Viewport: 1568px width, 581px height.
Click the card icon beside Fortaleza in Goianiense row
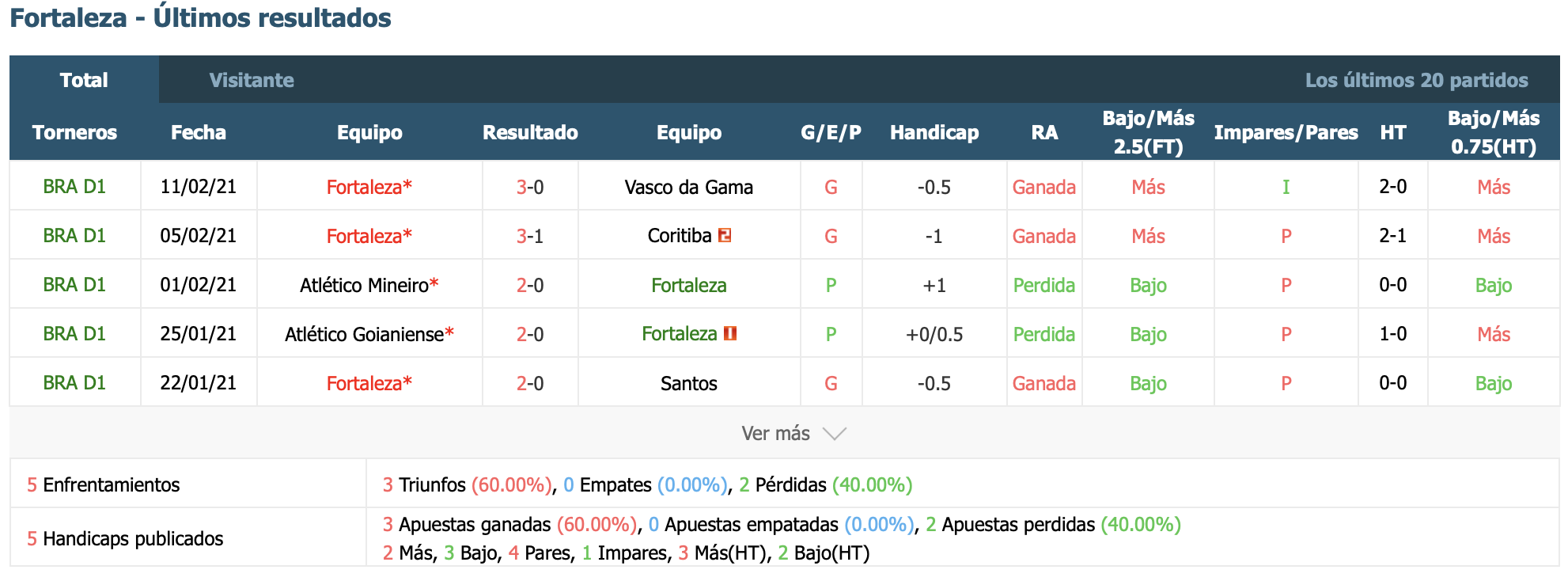coord(730,333)
